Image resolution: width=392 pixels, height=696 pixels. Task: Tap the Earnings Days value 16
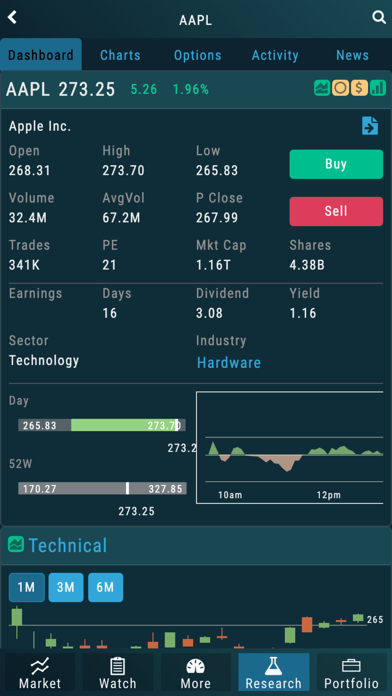click(x=110, y=313)
